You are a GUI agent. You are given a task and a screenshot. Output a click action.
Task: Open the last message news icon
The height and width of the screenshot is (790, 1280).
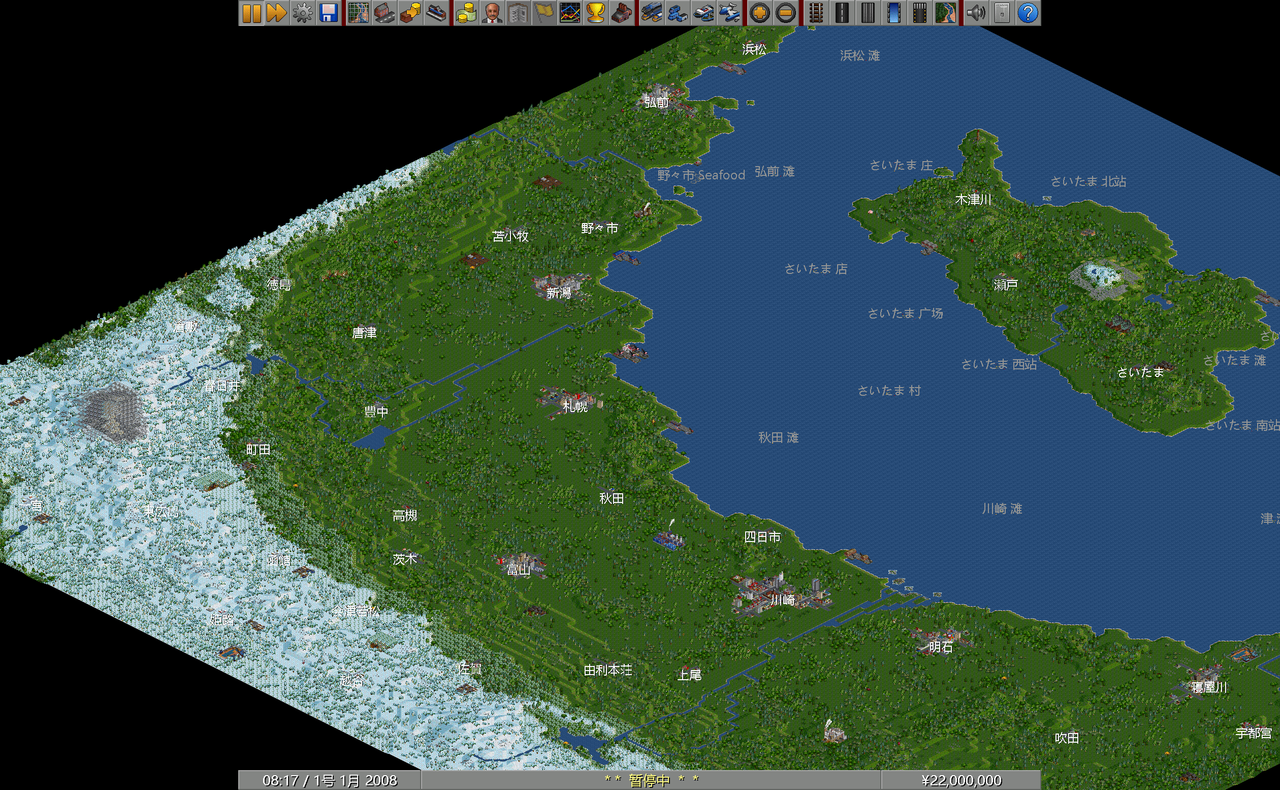pos(1002,13)
